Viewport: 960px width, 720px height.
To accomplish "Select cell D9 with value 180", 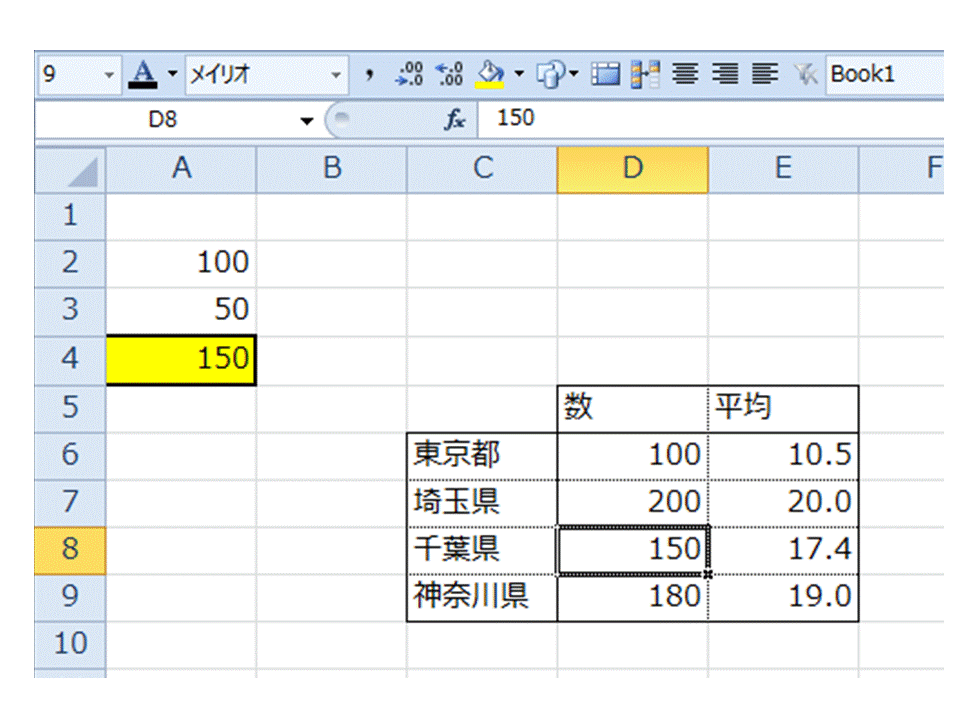I will click(x=633, y=598).
